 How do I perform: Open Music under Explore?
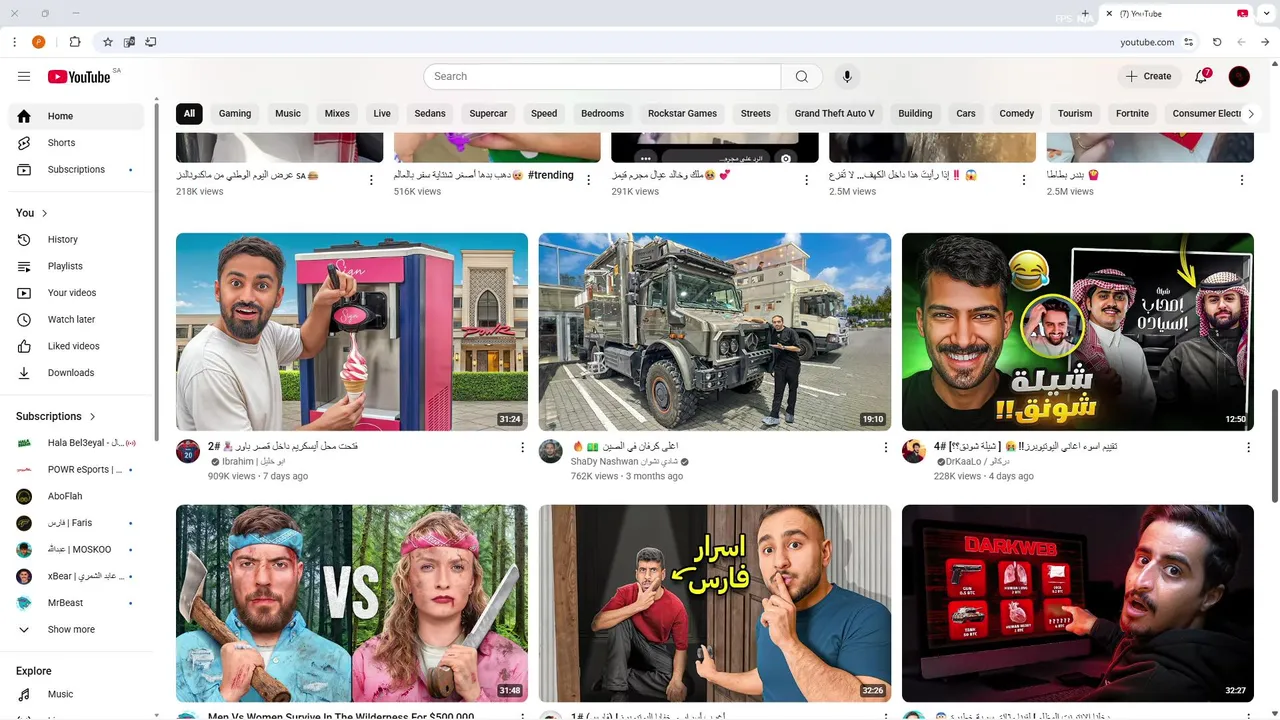tap(77, 694)
